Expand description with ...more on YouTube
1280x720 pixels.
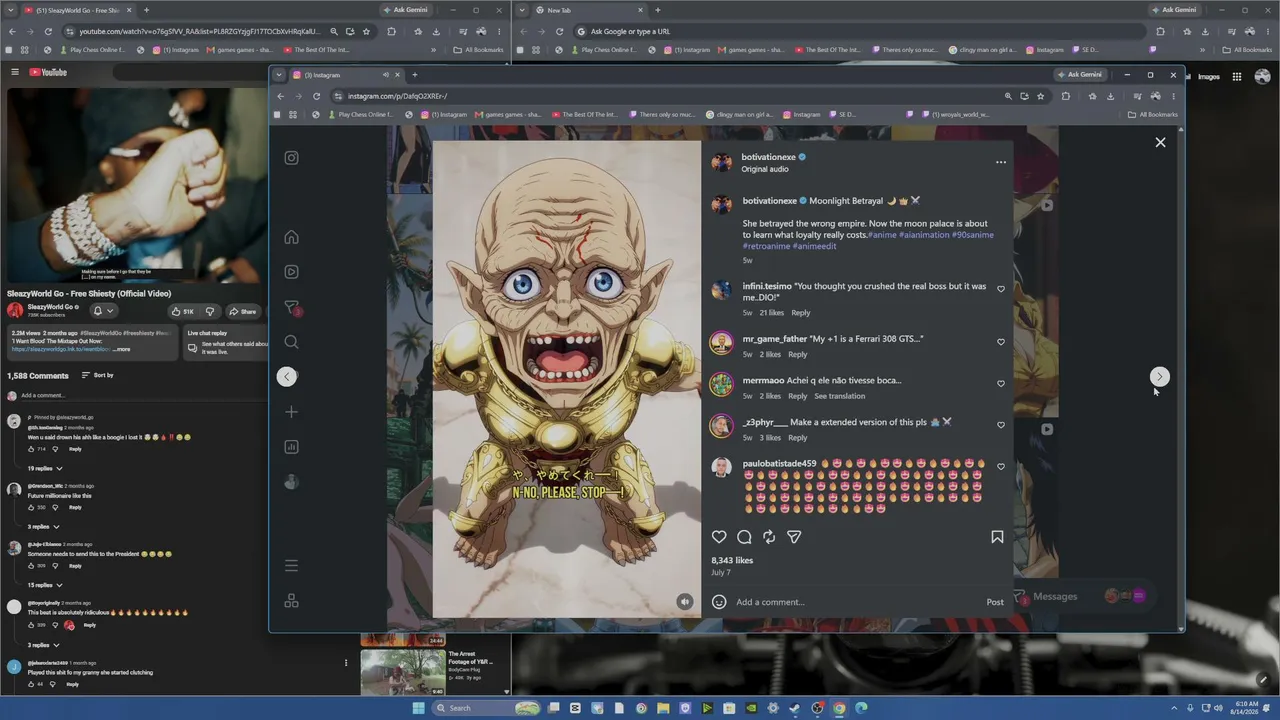[122, 349]
